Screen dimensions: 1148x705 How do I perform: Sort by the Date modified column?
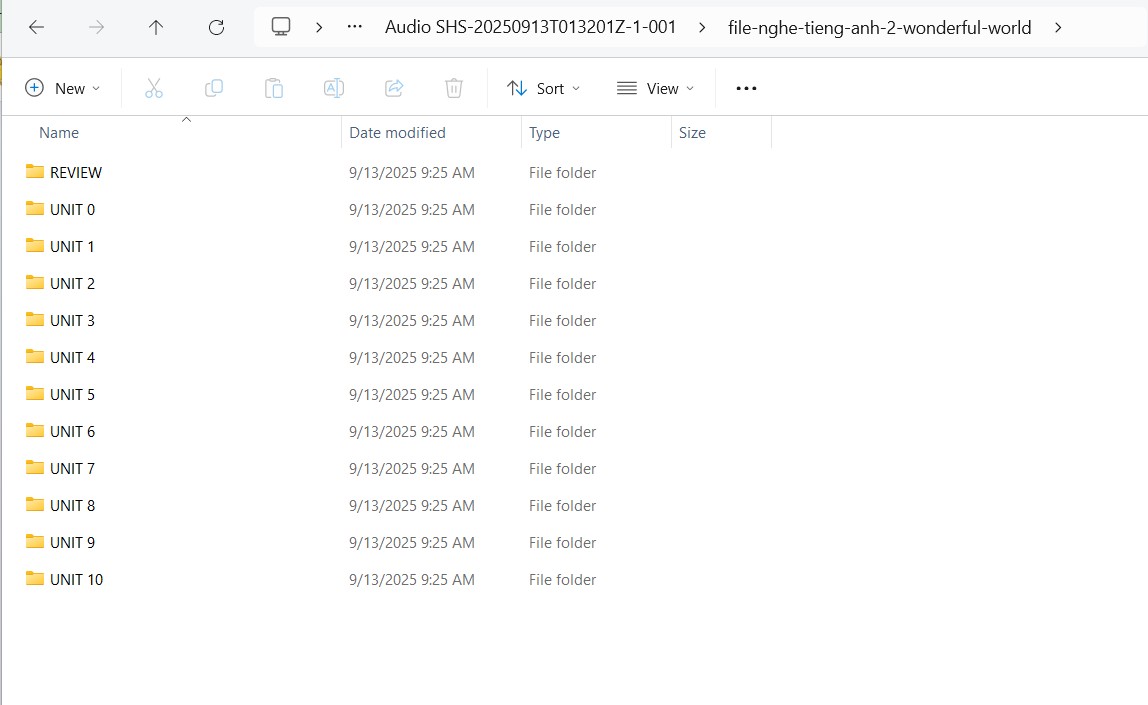(x=397, y=133)
